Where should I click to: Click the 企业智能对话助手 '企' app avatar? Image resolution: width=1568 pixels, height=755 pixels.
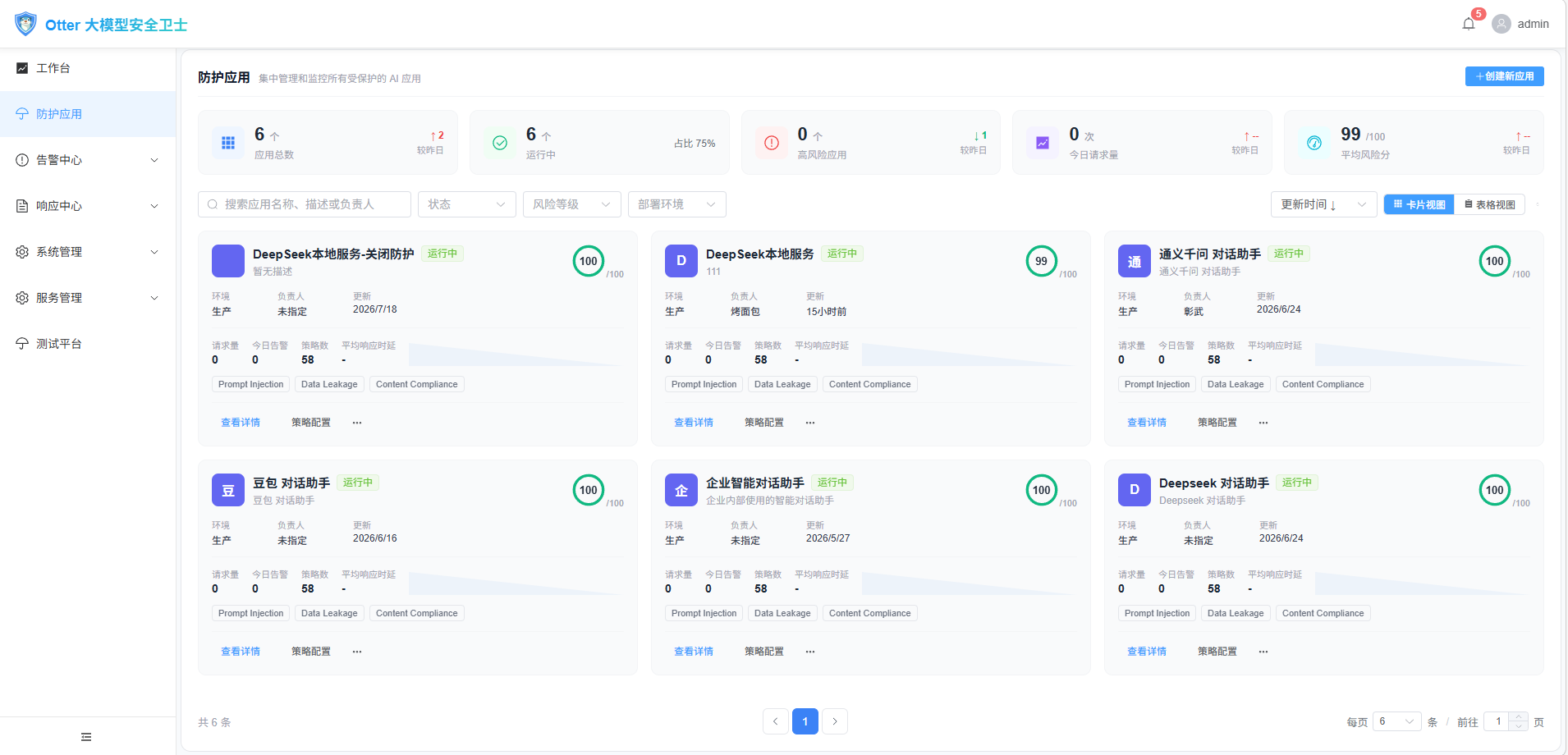click(681, 490)
